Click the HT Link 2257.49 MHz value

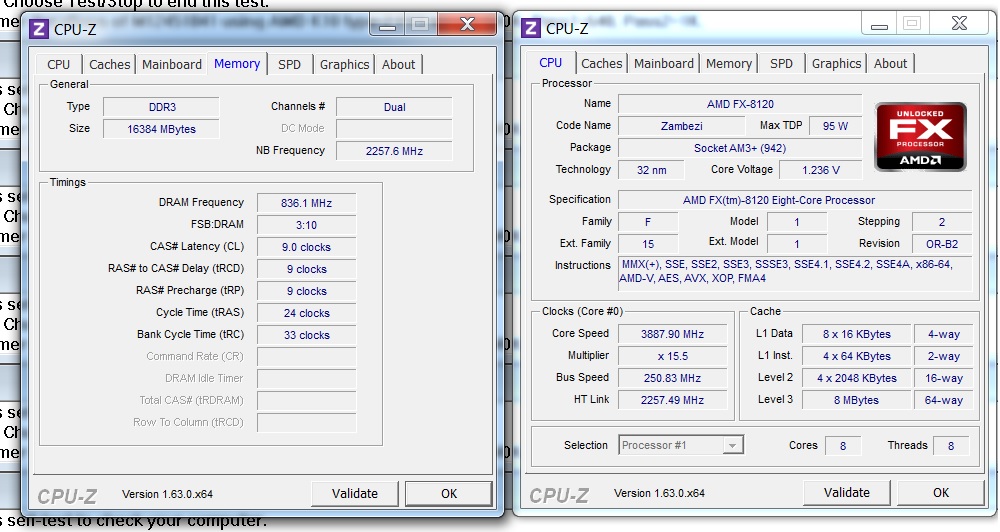point(672,400)
